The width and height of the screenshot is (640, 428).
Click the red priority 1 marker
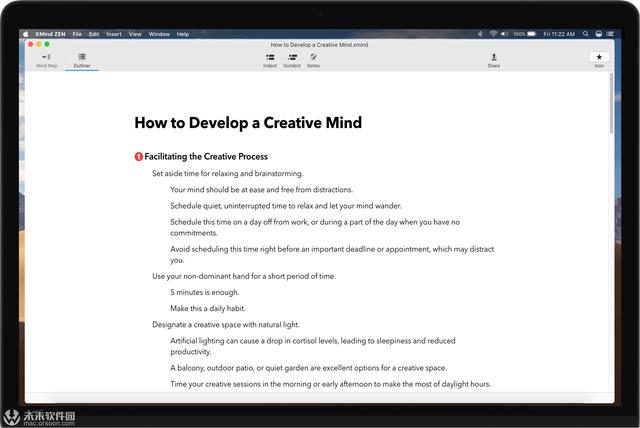click(139, 157)
